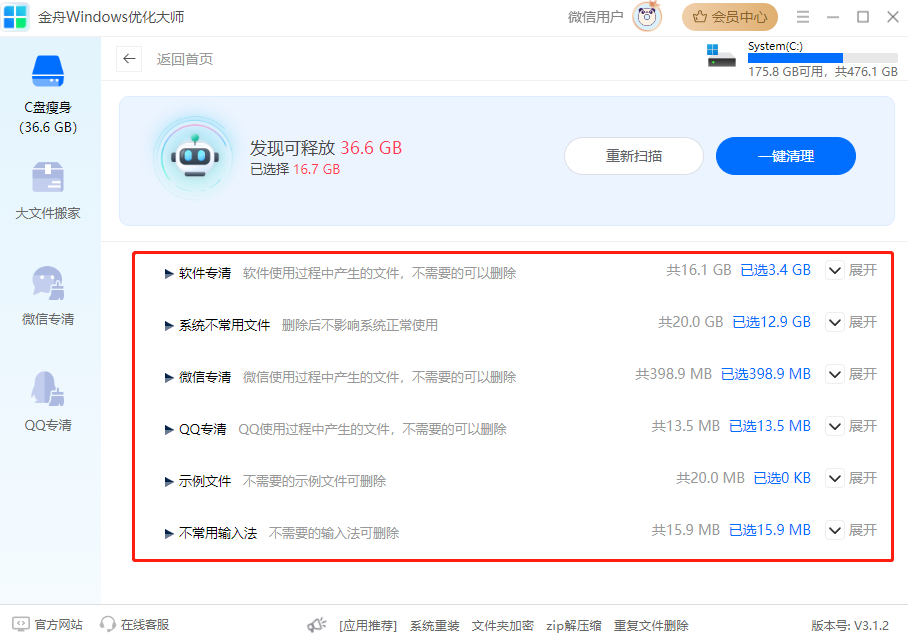Select 已选15.9 MB value

(770, 530)
